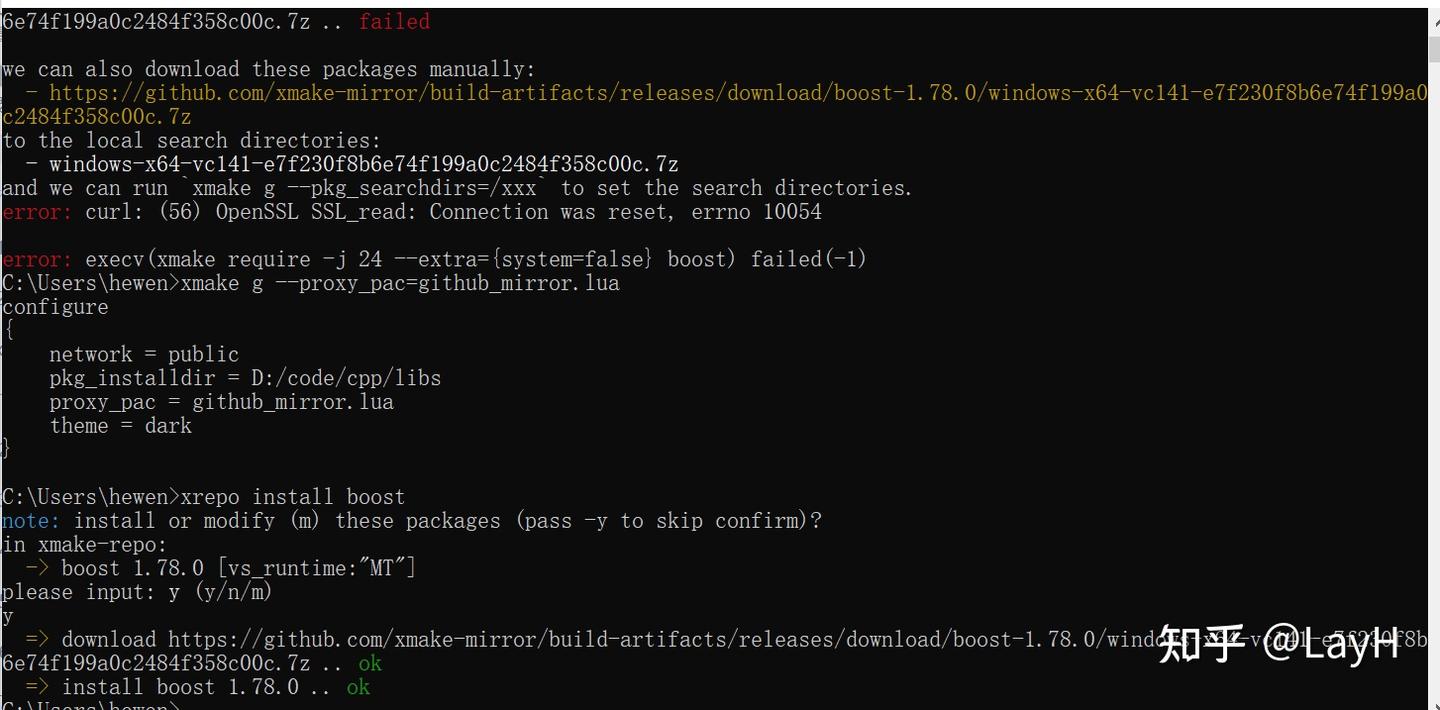Click the "please input: y (y/n/m)" prompt
The image size is (1440, 710).
pyautogui.click(x=137, y=592)
